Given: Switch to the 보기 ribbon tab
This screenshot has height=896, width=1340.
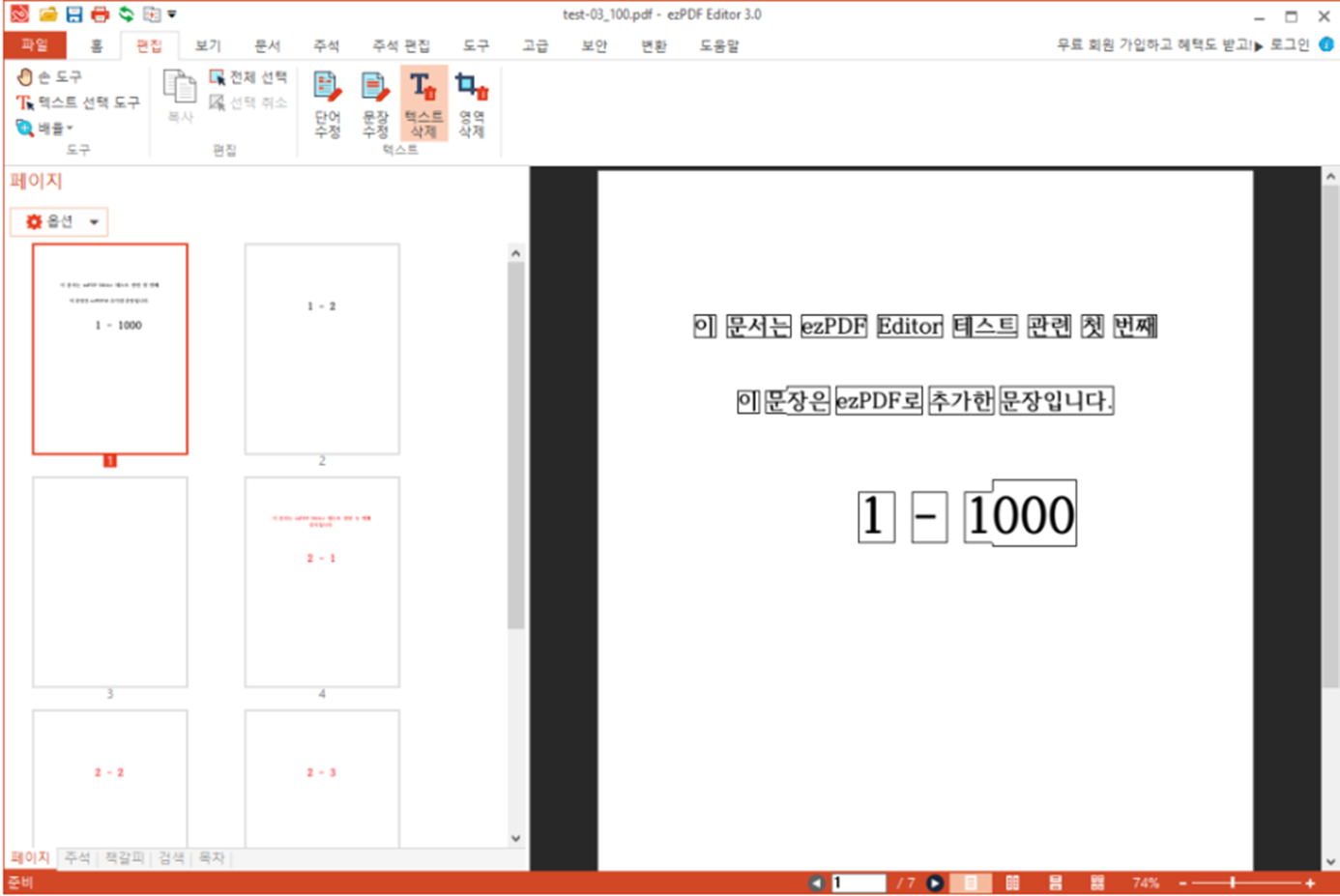Looking at the screenshot, I should pos(208,45).
